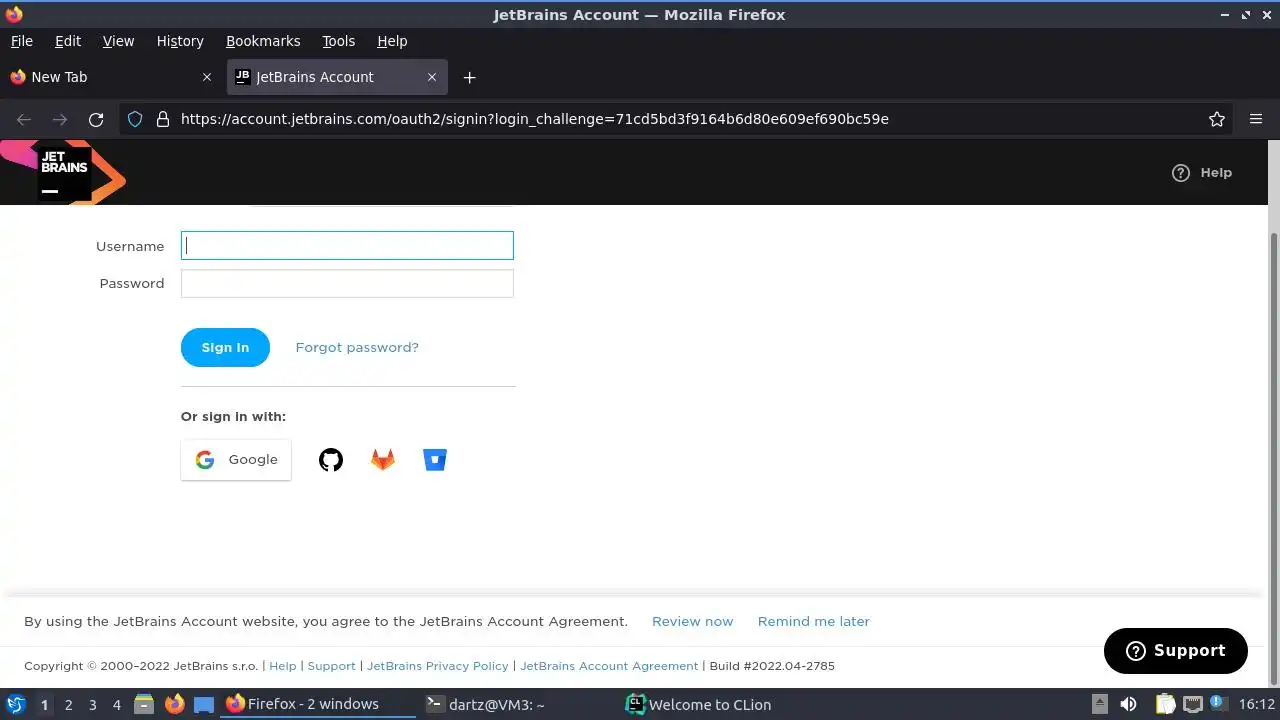Click Review now for account agreement

(x=692, y=621)
